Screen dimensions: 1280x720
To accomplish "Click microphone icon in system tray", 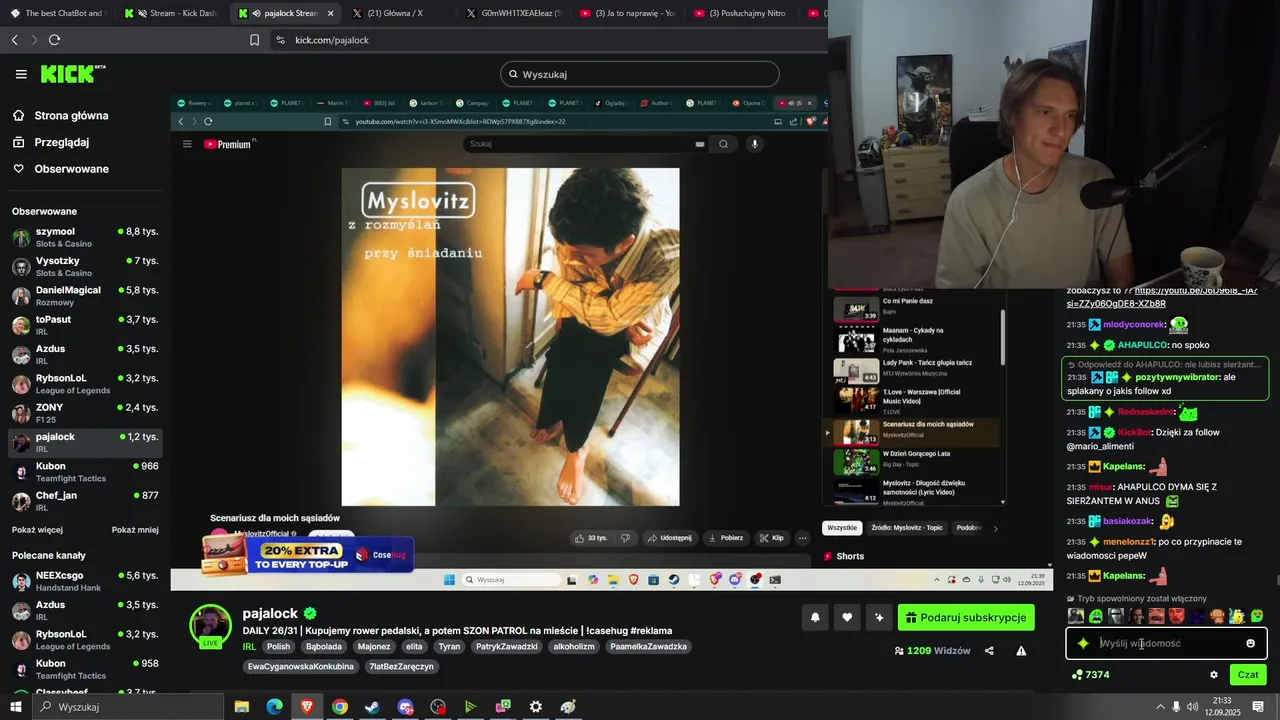I will 1176,707.
